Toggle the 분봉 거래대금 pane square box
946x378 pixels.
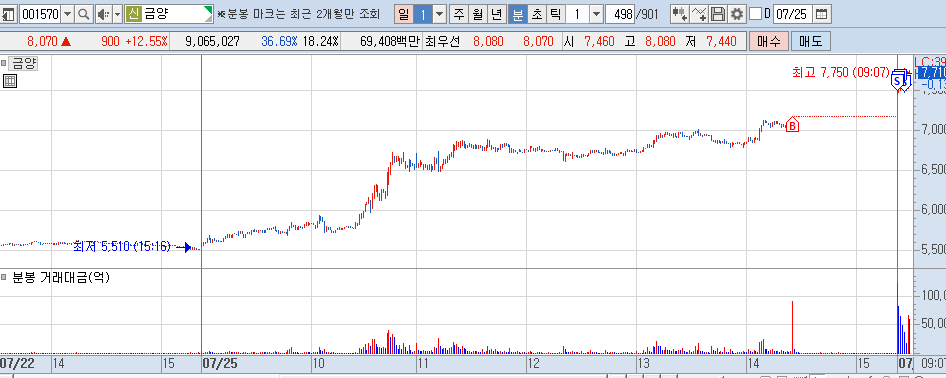(4, 277)
